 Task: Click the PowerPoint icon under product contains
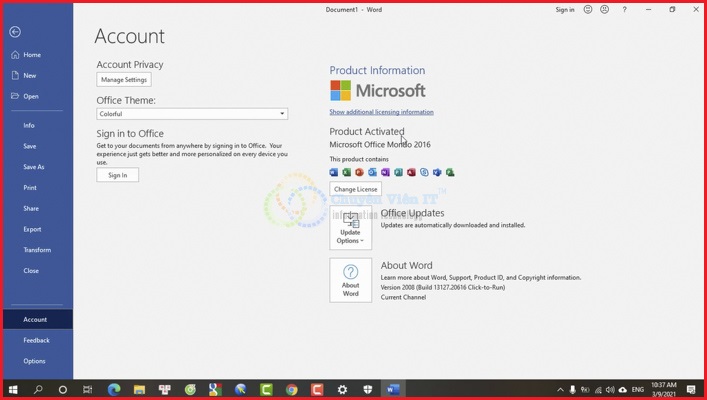[360, 173]
